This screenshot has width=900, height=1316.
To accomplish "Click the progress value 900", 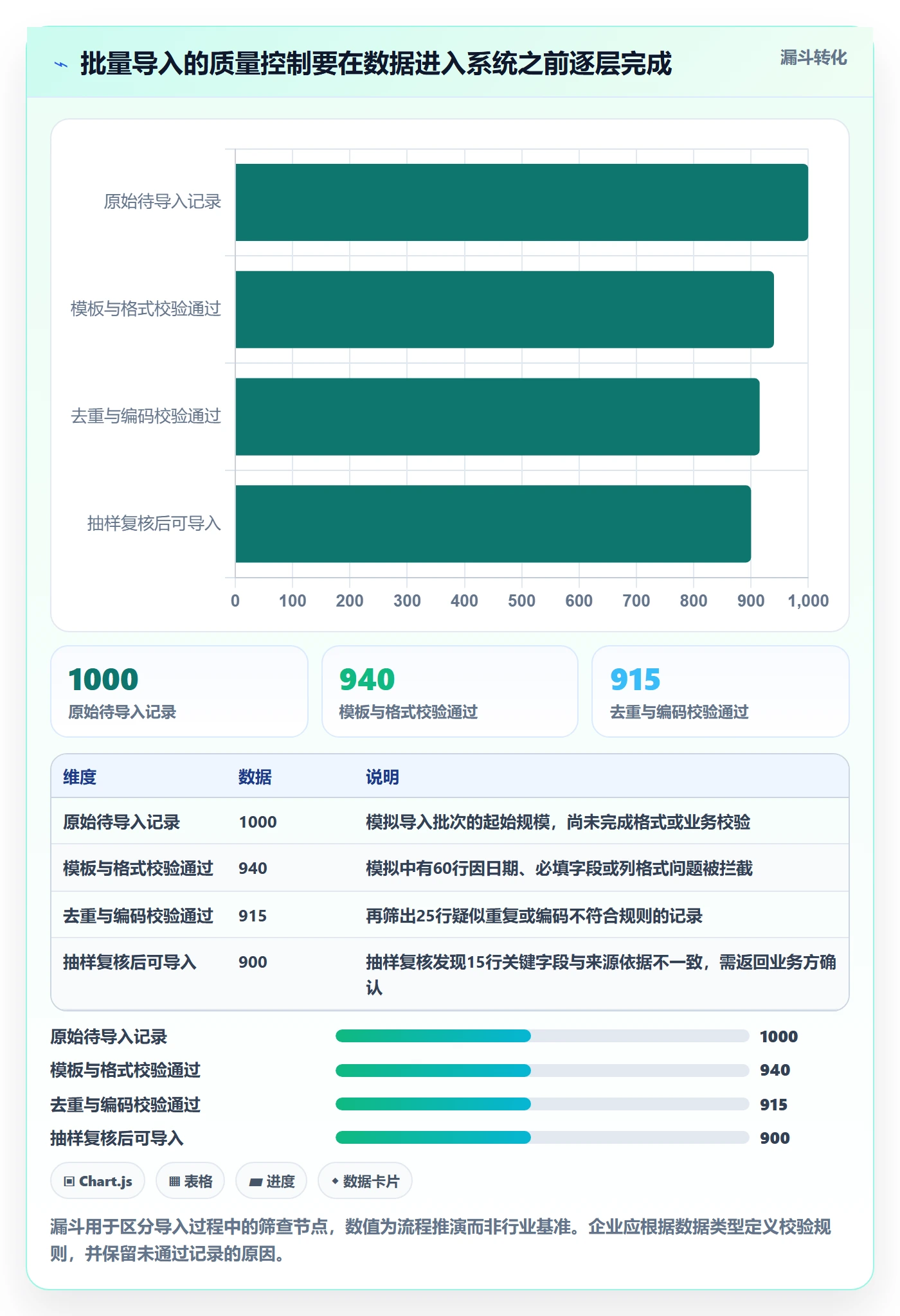I will (x=775, y=1138).
